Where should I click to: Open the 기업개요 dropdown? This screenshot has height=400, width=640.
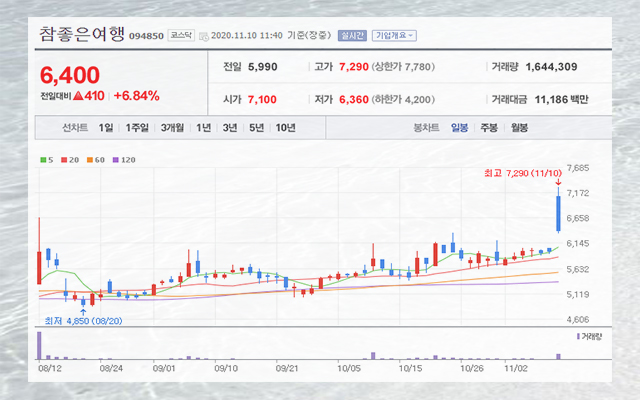[394, 36]
